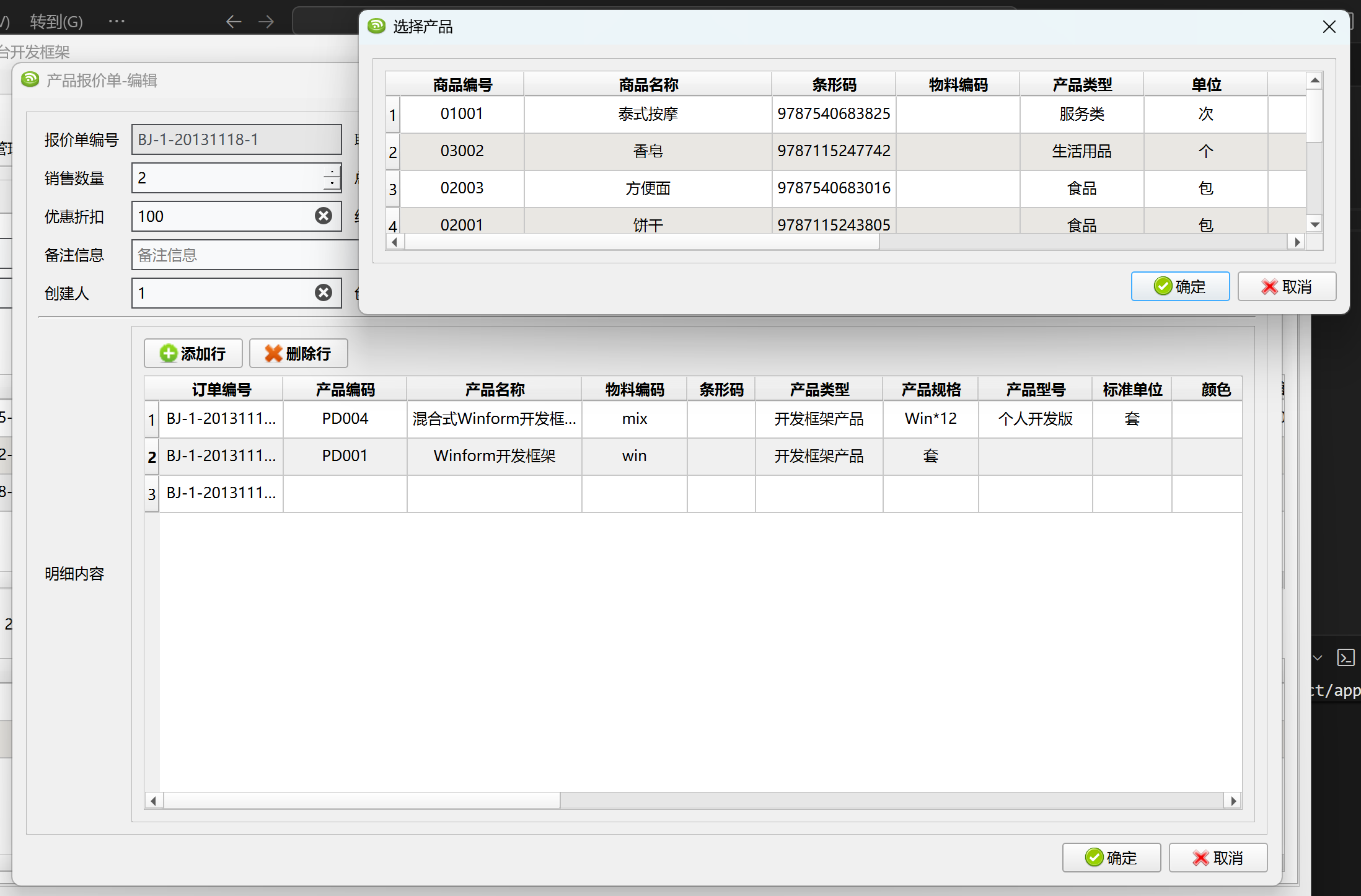The height and width of the screenshot is (896, 1361).
Task: Click the clear icon in discount field
Action: click(x=323, y=216)
